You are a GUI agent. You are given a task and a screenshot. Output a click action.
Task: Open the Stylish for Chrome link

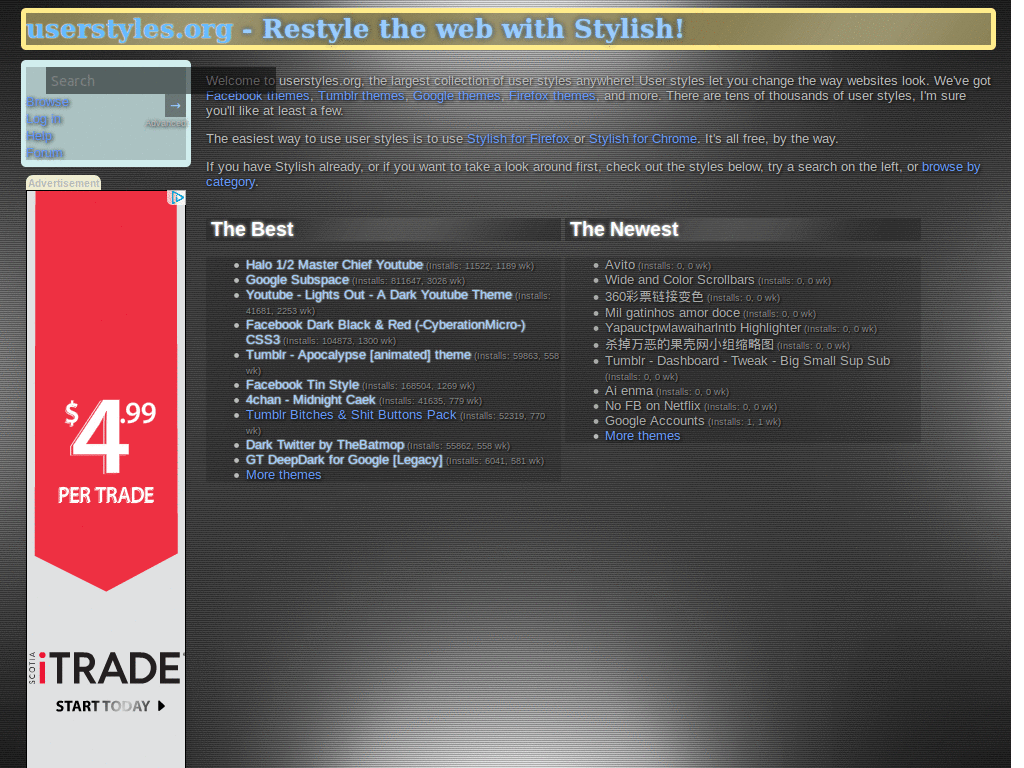[643, 139]
